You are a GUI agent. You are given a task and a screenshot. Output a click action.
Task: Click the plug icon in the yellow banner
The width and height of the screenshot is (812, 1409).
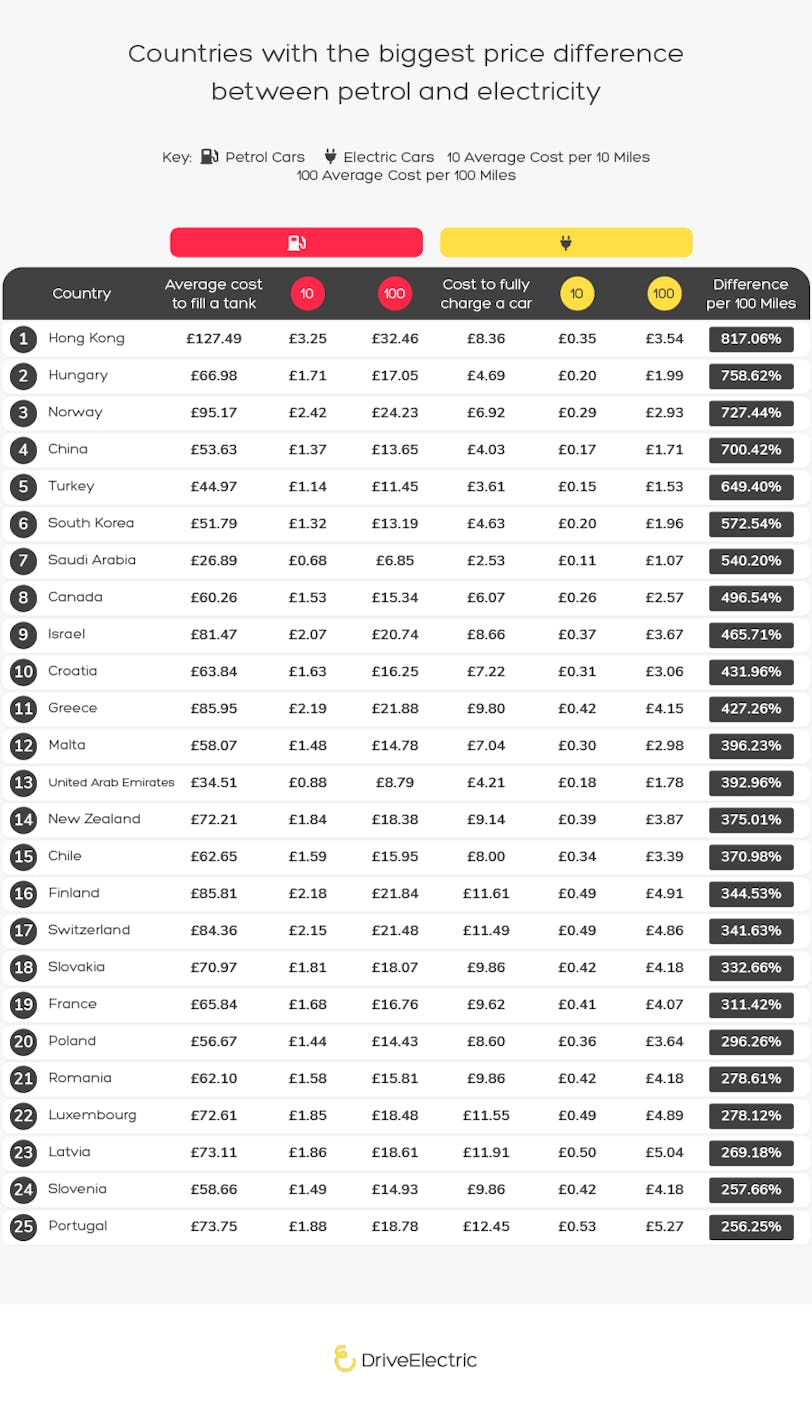point(565,243)
